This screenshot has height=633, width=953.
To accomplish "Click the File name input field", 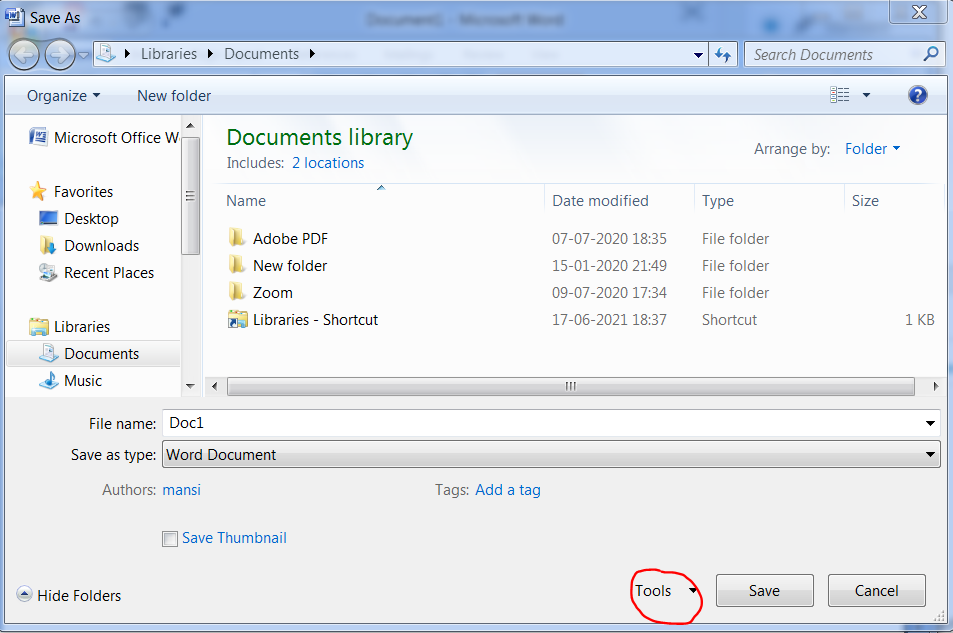I will [540, 423].
